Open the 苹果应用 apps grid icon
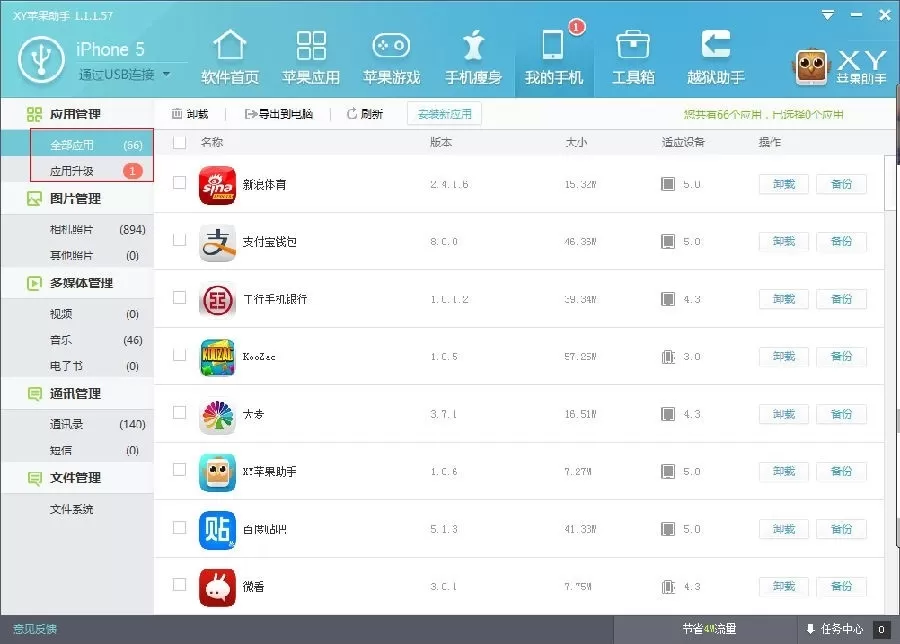Viewport: 900px width, 644px height. pos(311,45)
